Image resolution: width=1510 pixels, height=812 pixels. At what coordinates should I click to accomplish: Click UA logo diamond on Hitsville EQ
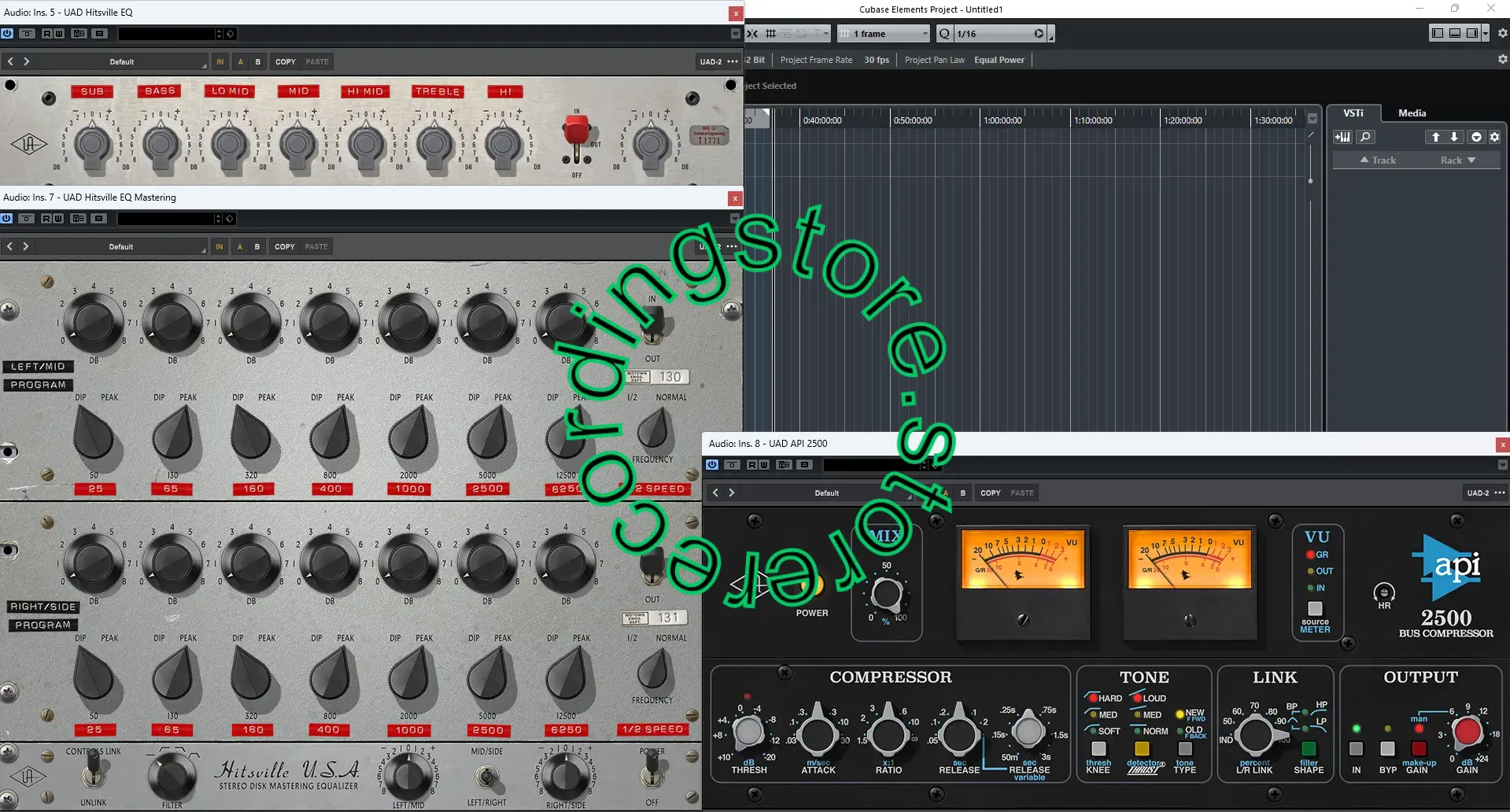pos(29,144)
